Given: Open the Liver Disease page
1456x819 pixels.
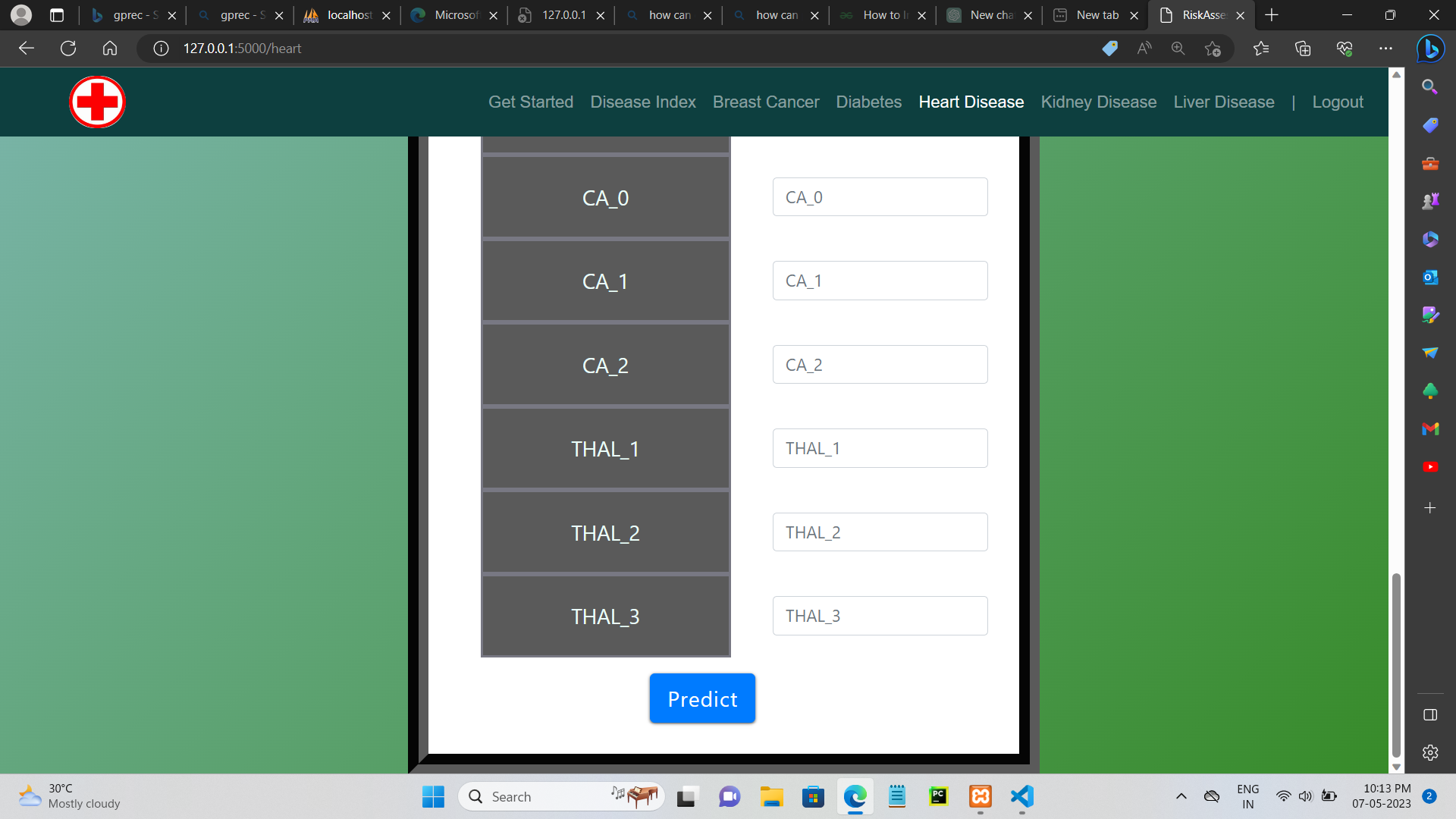Looking at the screenshot, I should coord(1224,102).
